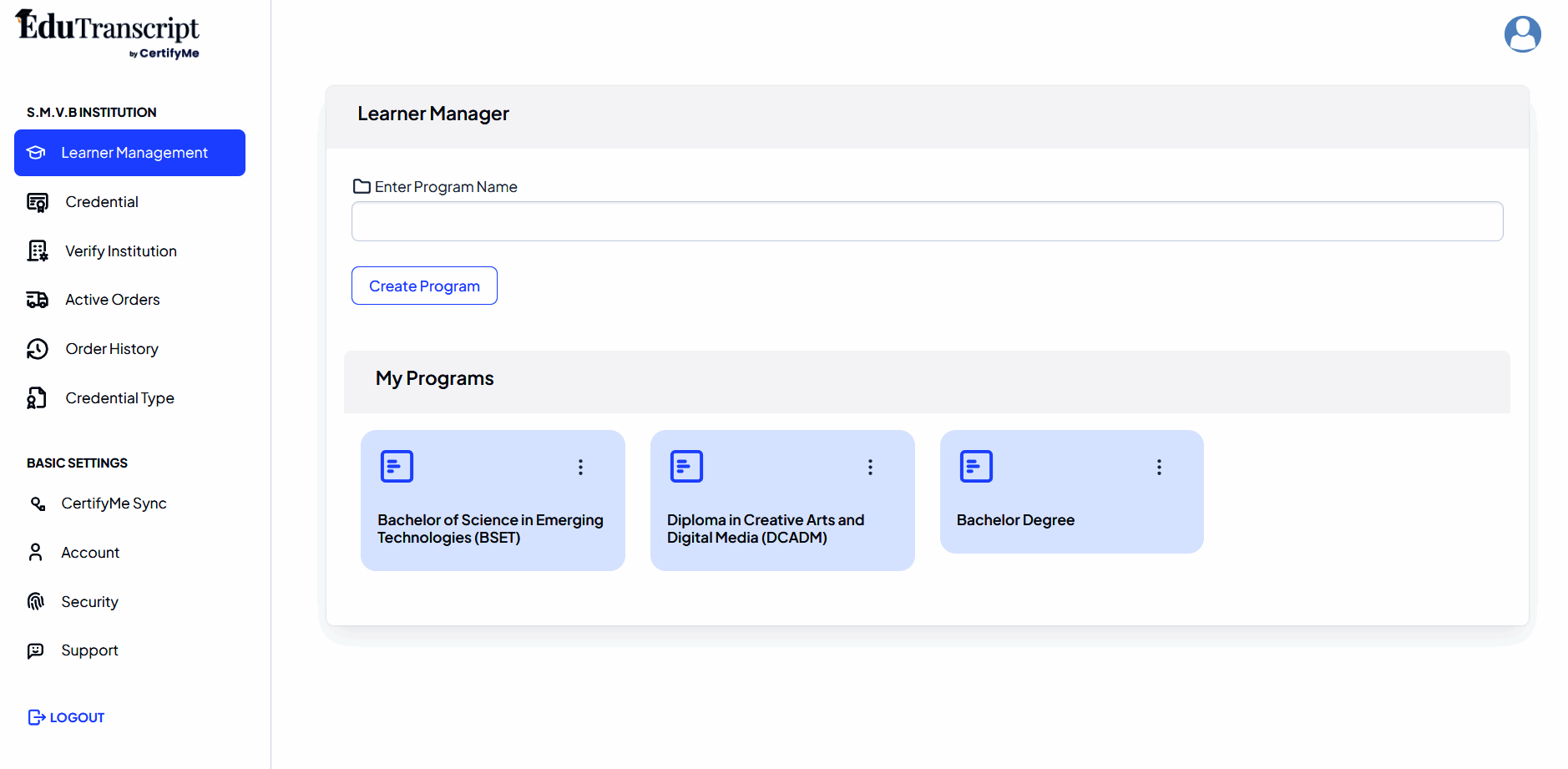Open CertifyMe Sync using the sync icon
Screen dimensions: 1568x769
(37, 503)
